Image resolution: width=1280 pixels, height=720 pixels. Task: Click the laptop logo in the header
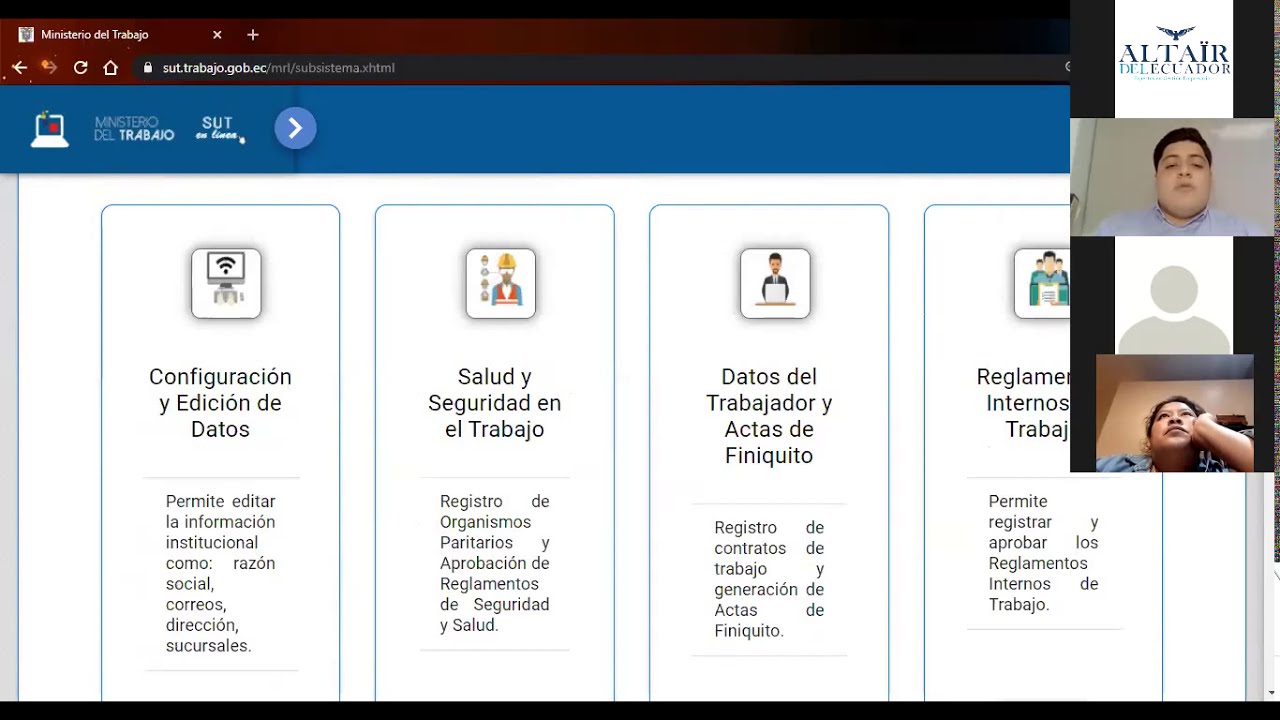49,129
